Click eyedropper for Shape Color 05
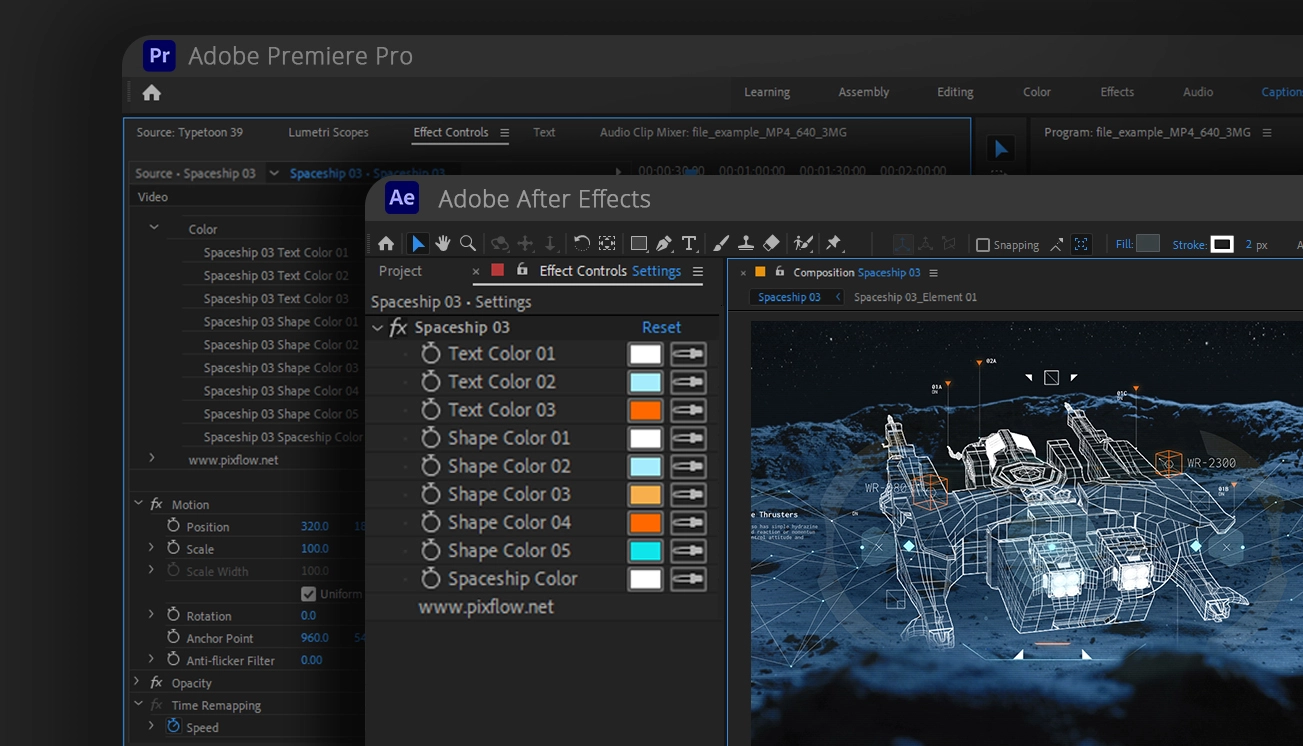 pyautogui.click(x=688, y=551)
